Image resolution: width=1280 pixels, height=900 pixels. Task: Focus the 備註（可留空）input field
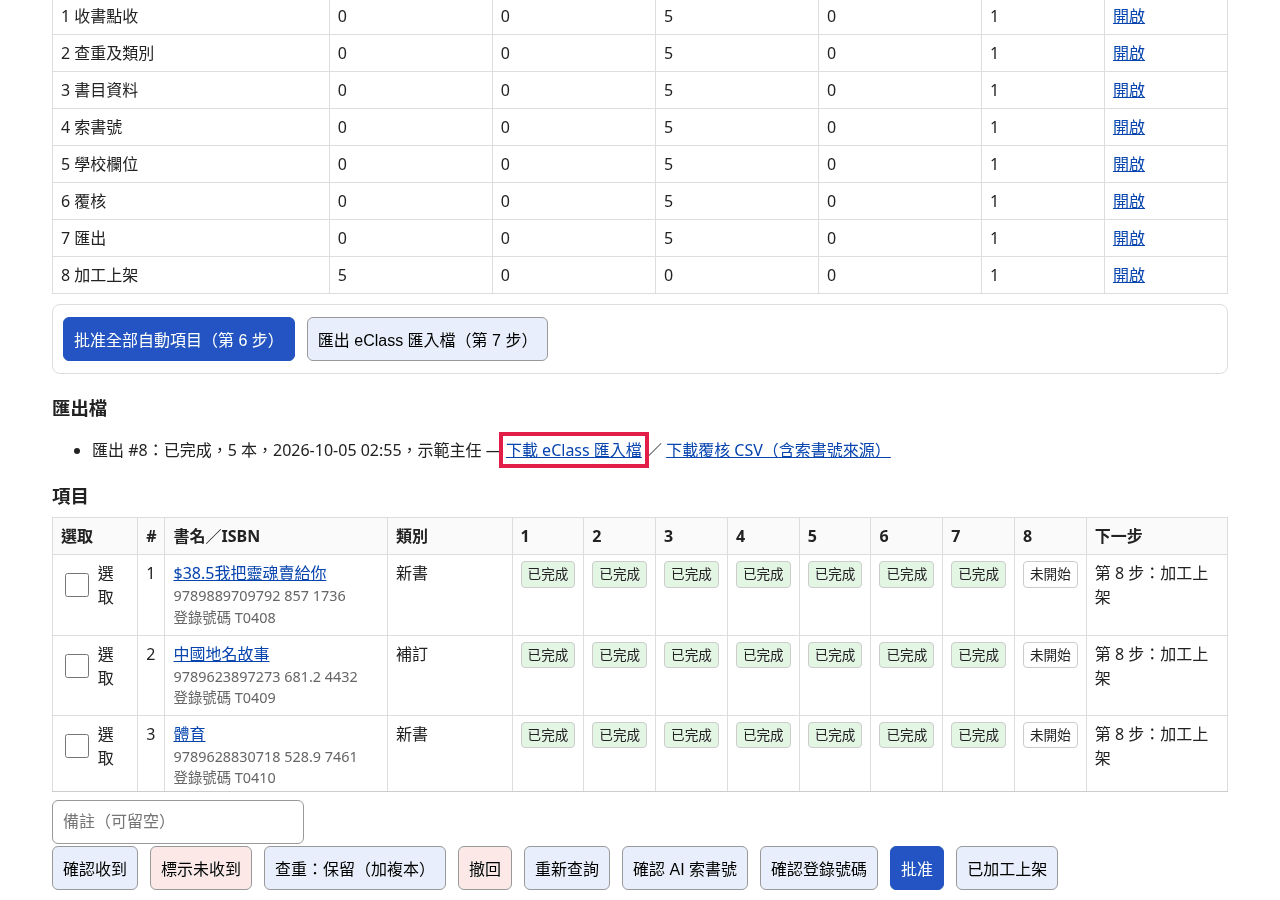(x=178, y=822)
